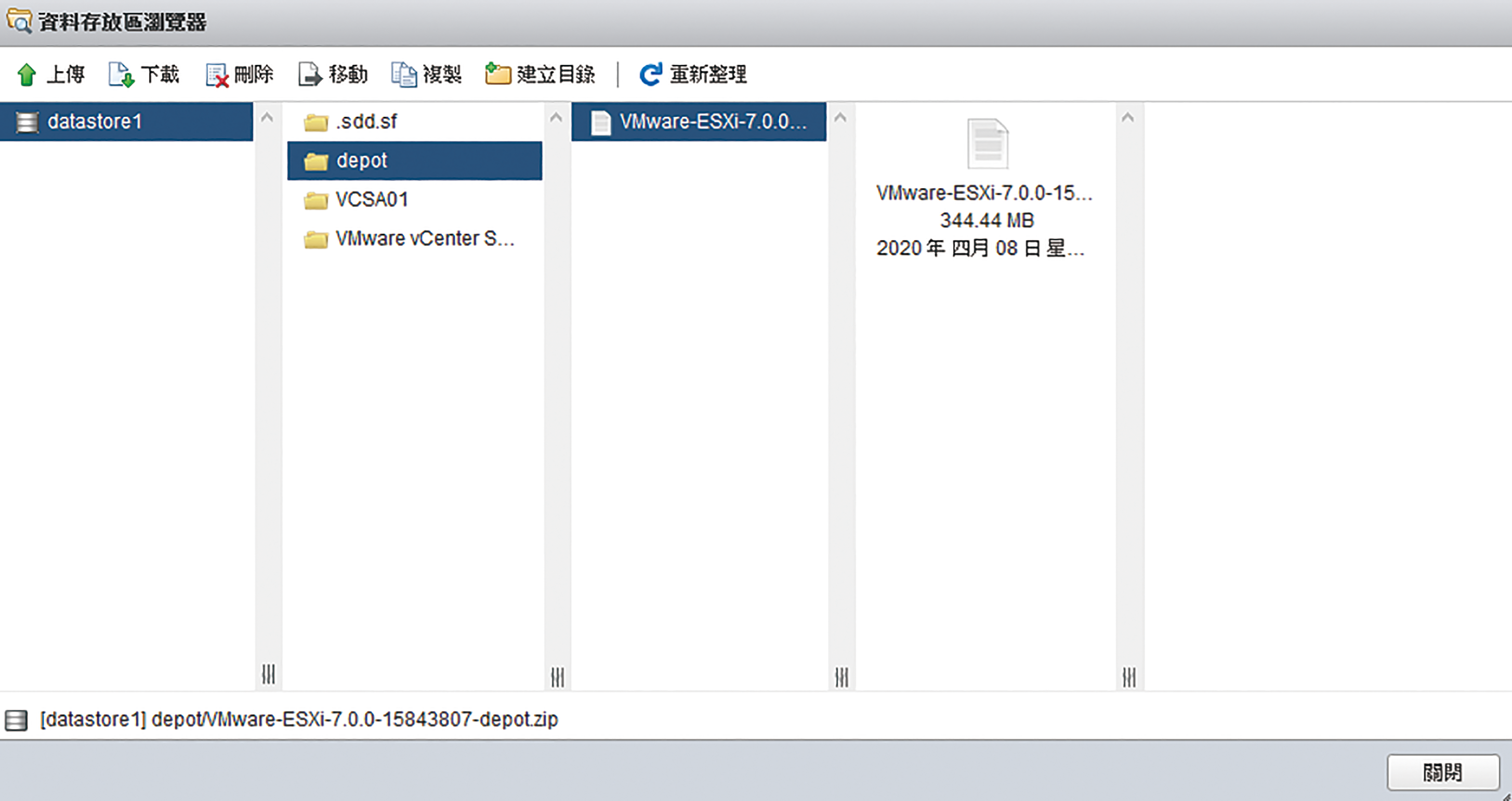
Task: Click scroll-up arrow of file details column
Action: 1127,117
